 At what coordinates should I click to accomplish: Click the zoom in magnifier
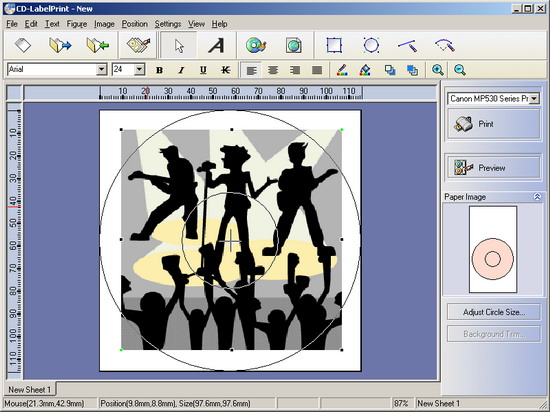coord(438,70)
